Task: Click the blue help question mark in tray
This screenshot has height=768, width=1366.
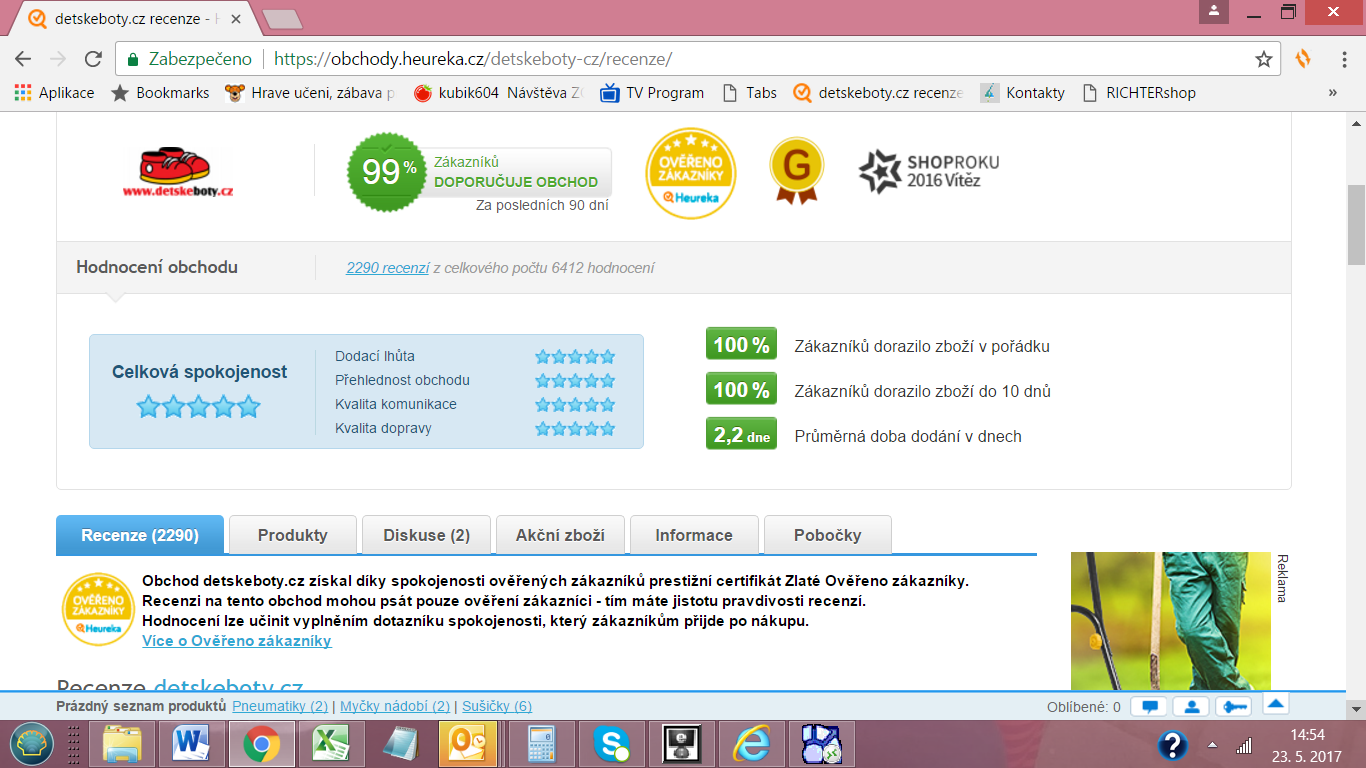Action: (x=1172, y=745)
